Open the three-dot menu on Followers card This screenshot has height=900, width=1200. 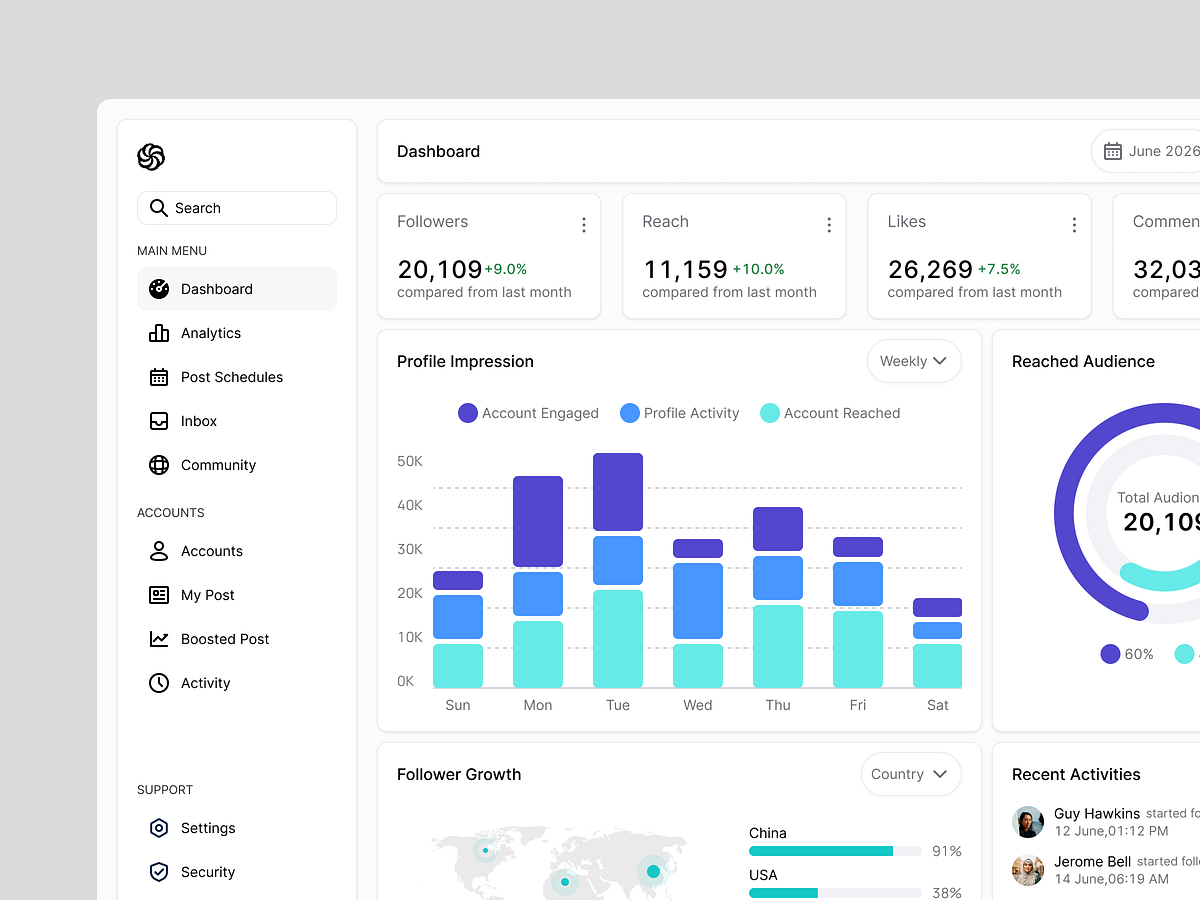click(x=583, y=225)
